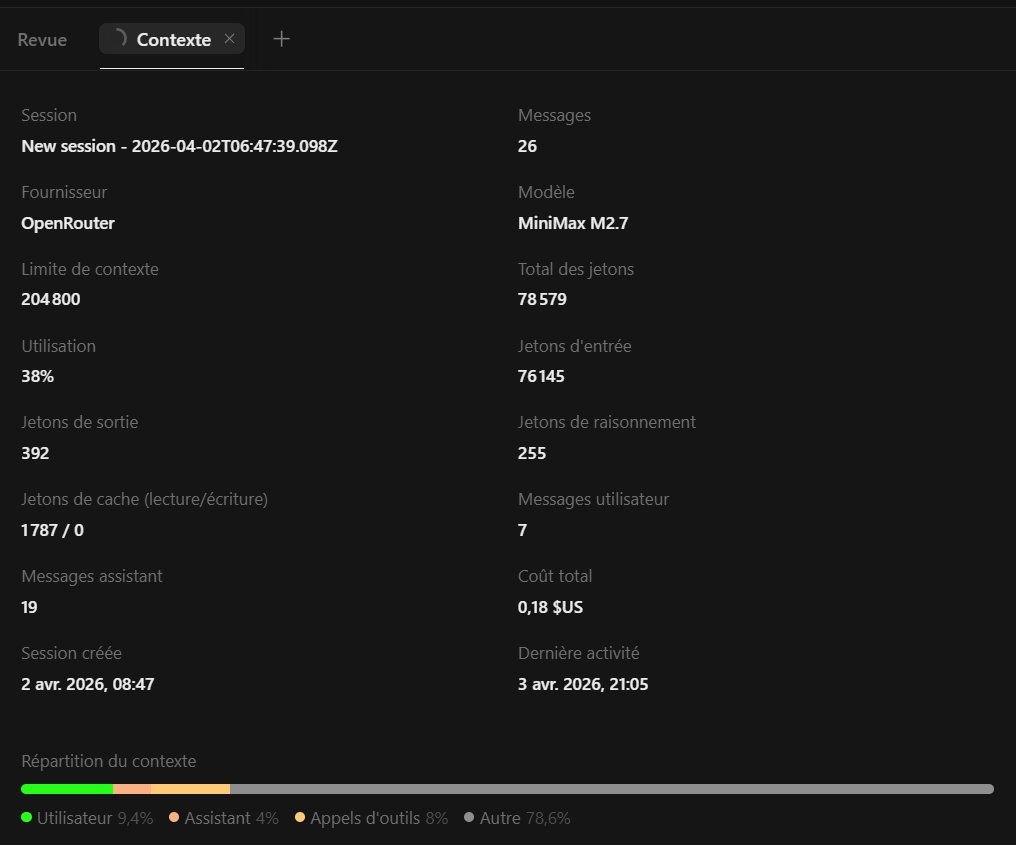This screenshot has height=845, width=1016.
Task: Click the 'Dernière activité' label
Action: 579,653
